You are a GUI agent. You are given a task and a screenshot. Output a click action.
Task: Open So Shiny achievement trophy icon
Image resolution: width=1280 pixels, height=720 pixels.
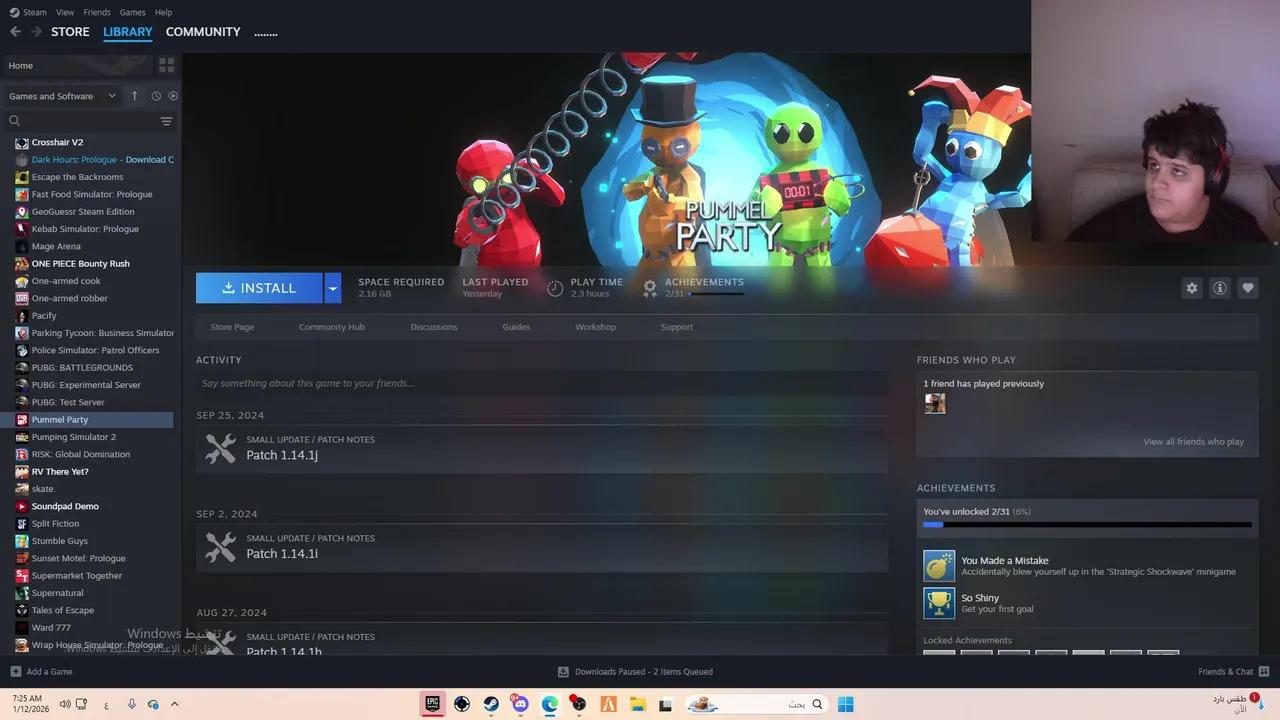(939, 603)
